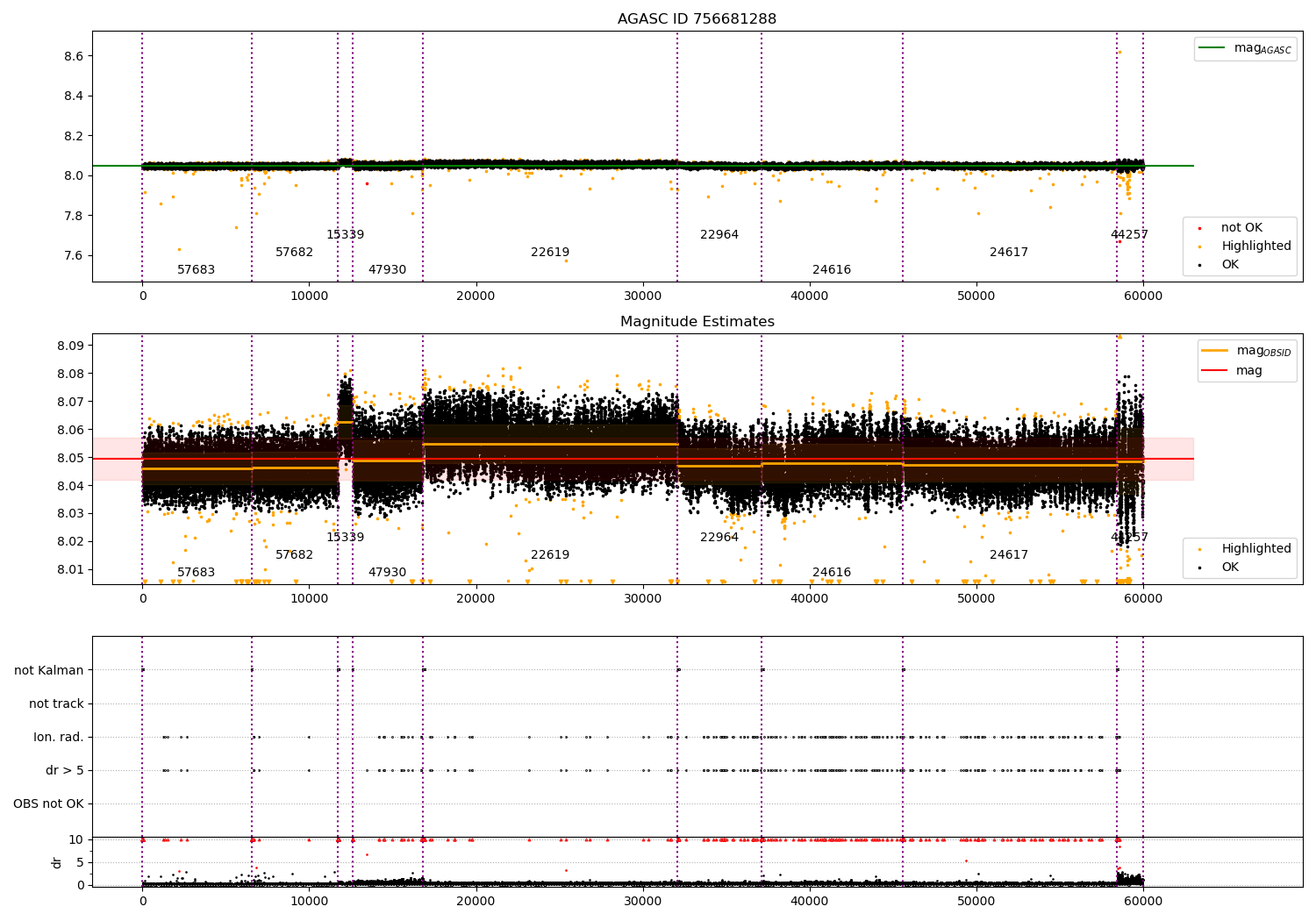Click OBSID label 57683 in AGASC ID plot
1316x921 pixels.
pos(197,270)
